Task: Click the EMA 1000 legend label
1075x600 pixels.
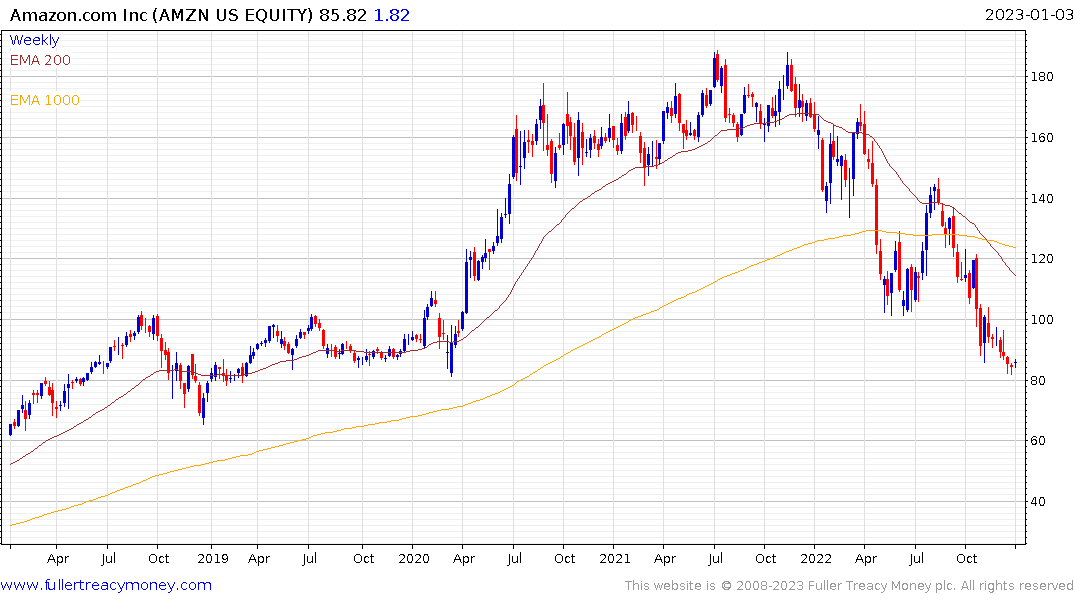Action: [x=45, y=100]
